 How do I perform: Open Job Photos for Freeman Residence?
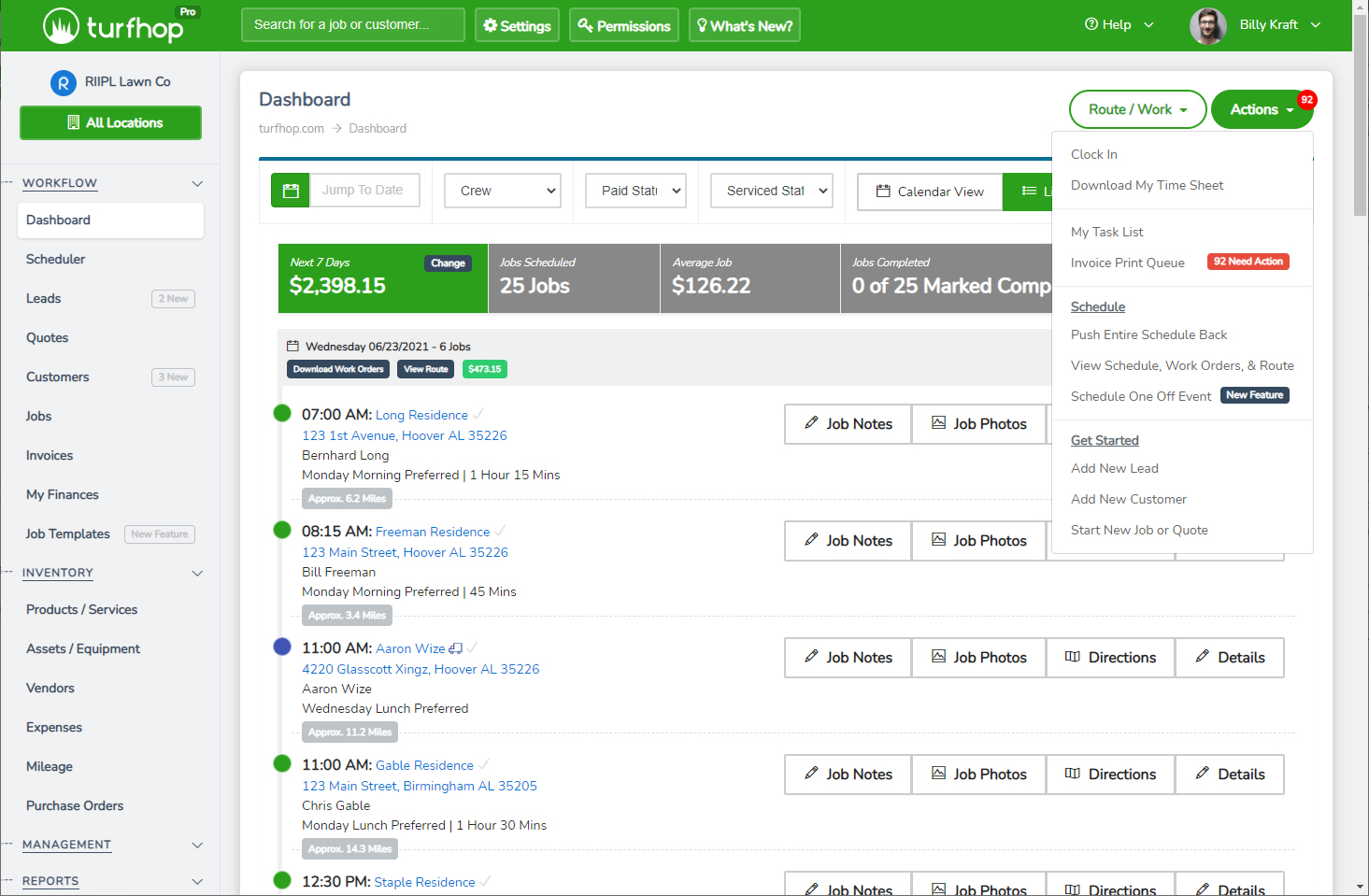pos(978,541)
